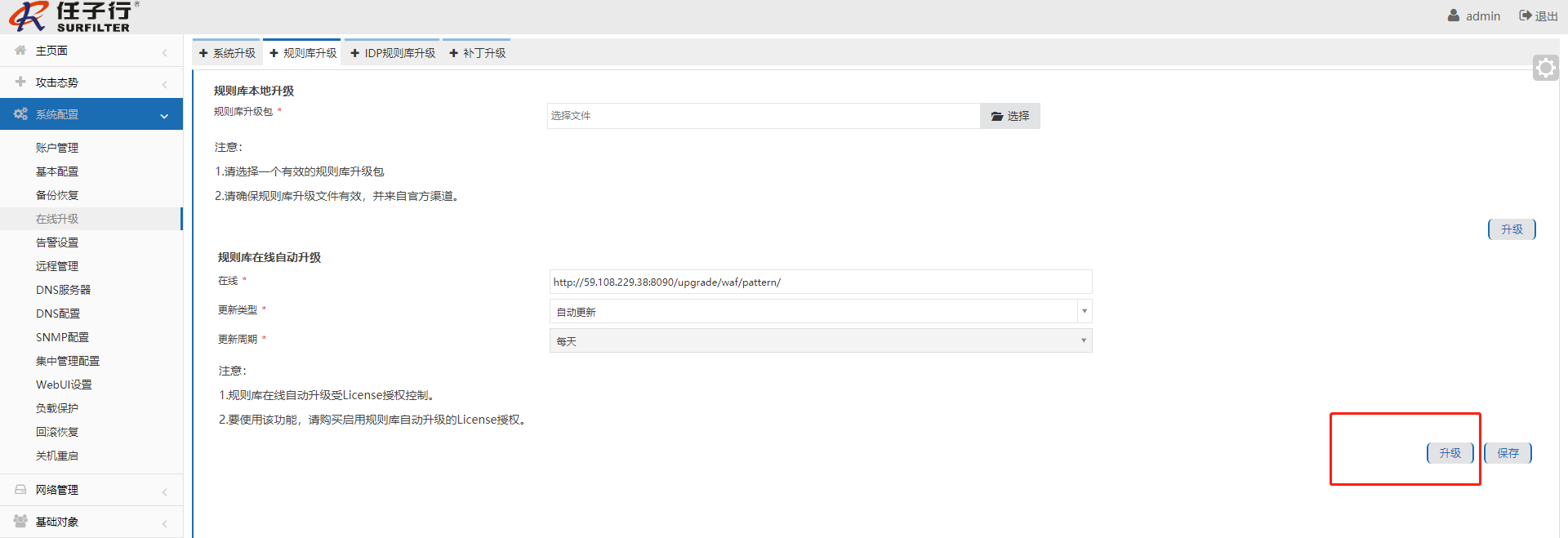Click the 选择 file browse button
Viewport: 1568px width, 538px height.
coord(1010,116)
